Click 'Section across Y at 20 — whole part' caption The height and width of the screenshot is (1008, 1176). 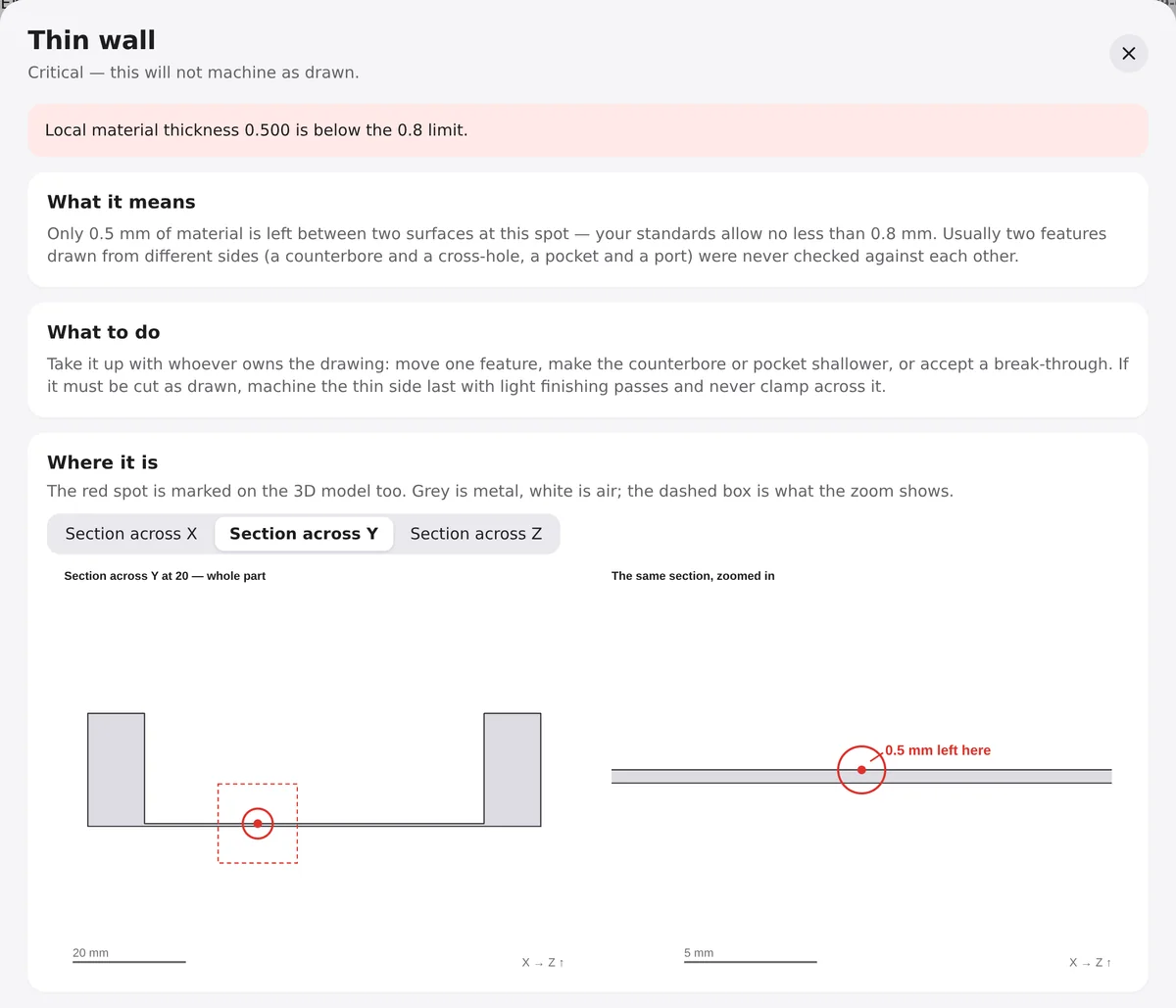[165, 576]
